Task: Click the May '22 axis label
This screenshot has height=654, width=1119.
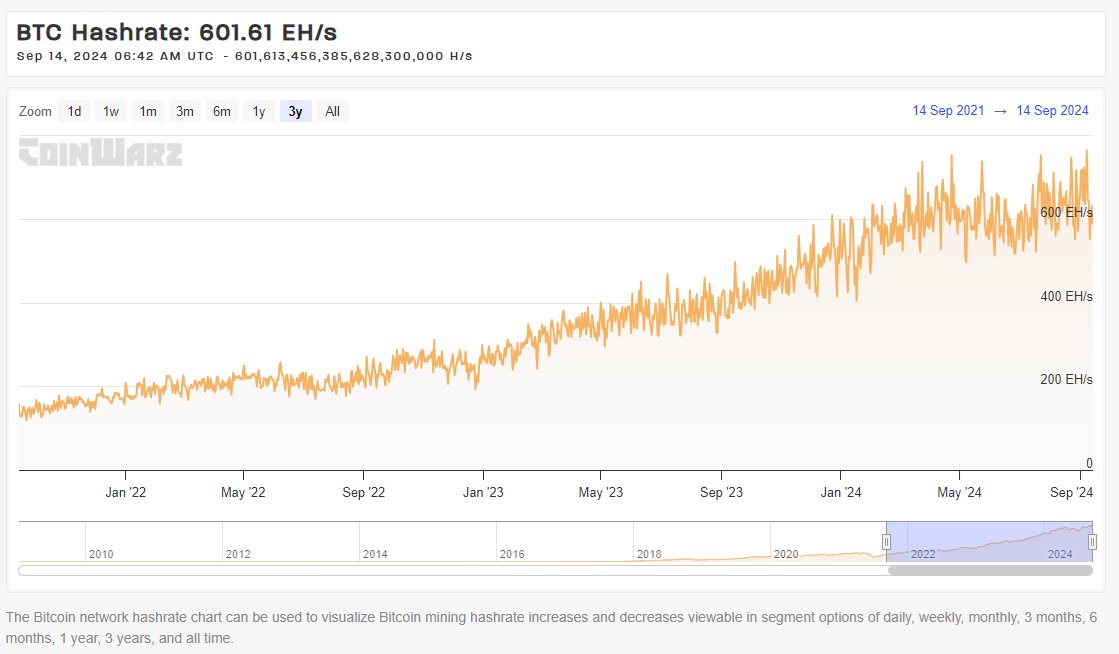Action: tap(243, 493)
